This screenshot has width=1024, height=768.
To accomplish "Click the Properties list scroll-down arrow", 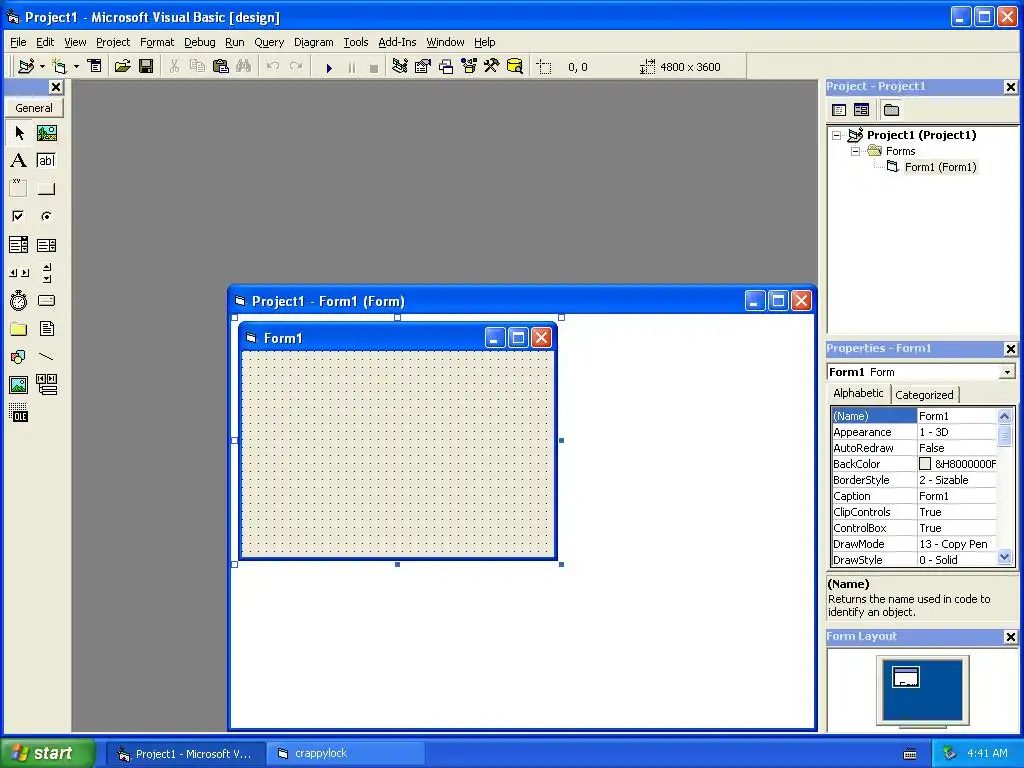I will [x=1004, y=558].
